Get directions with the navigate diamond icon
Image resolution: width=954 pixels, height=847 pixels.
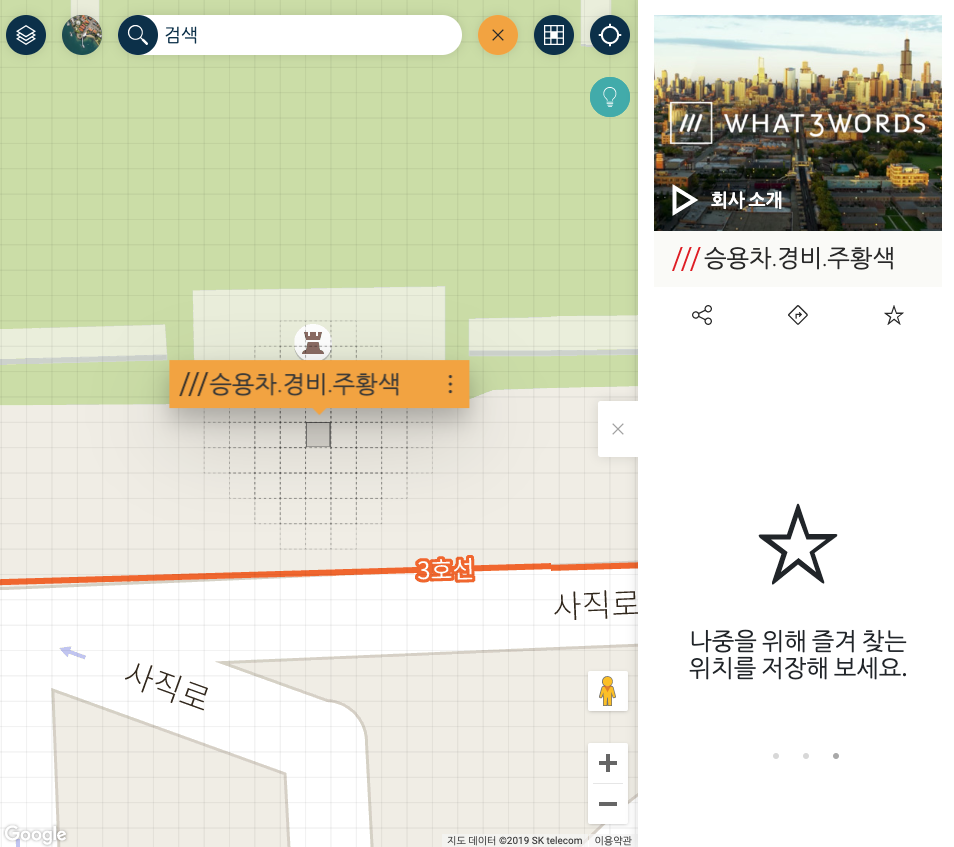point(798,315)
